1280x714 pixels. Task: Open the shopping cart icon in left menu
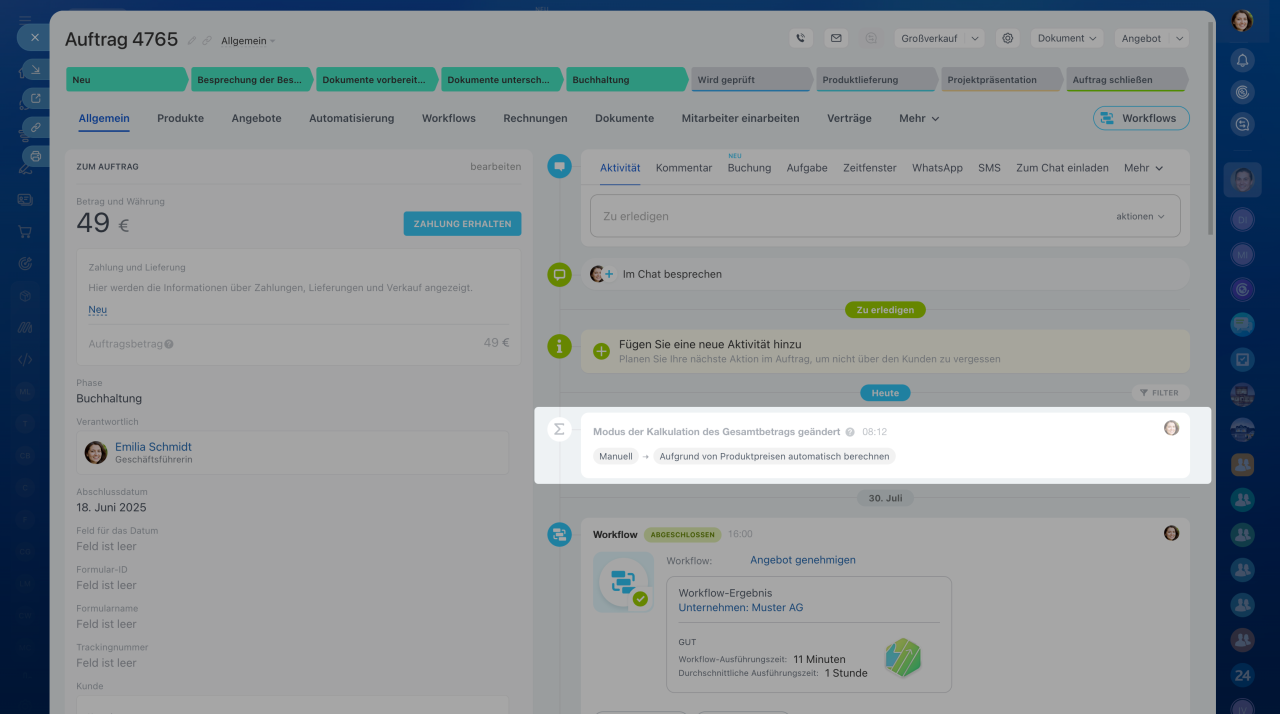click(25, 232)
